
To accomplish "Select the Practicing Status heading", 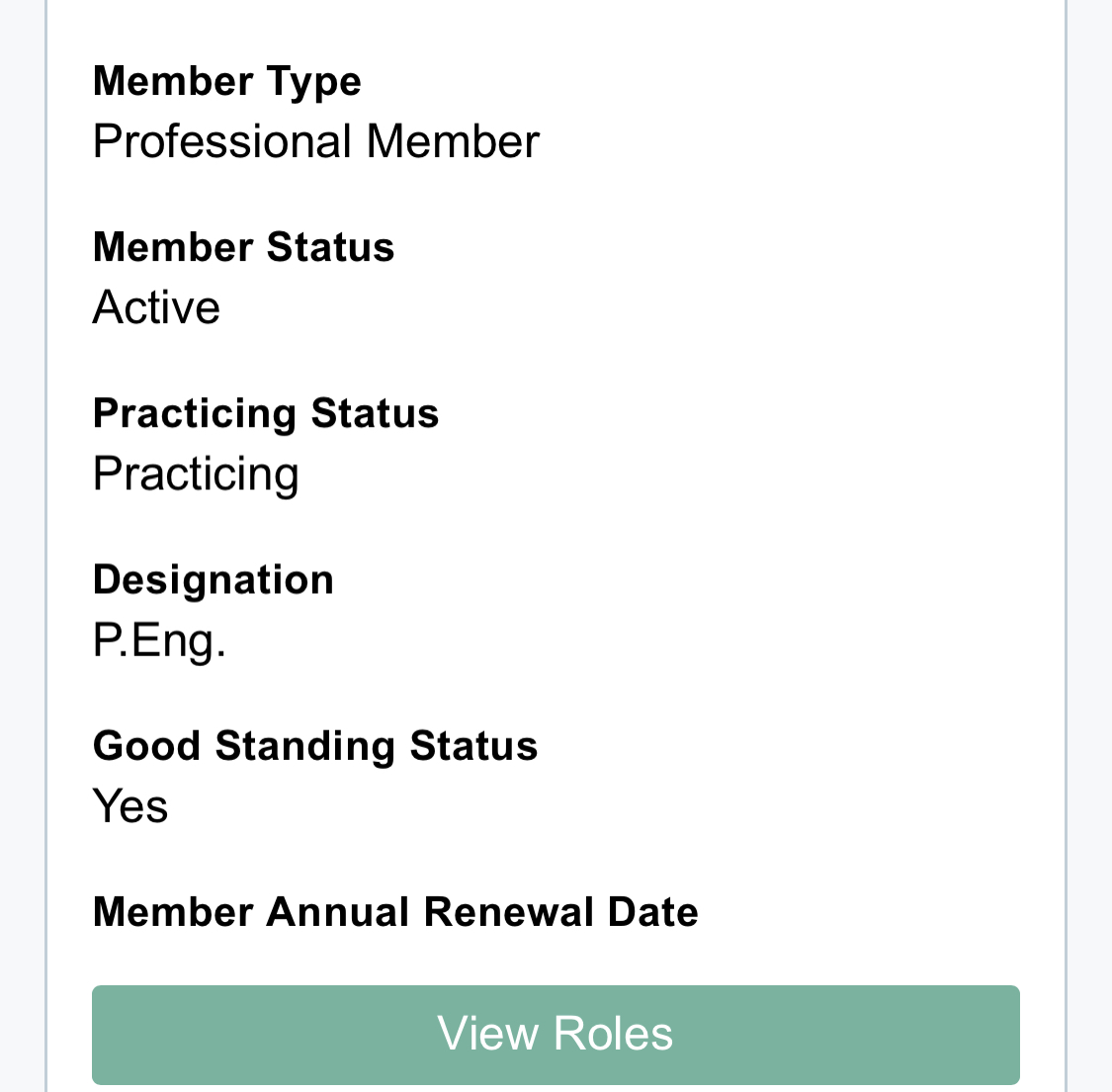I will pos(266,414).
